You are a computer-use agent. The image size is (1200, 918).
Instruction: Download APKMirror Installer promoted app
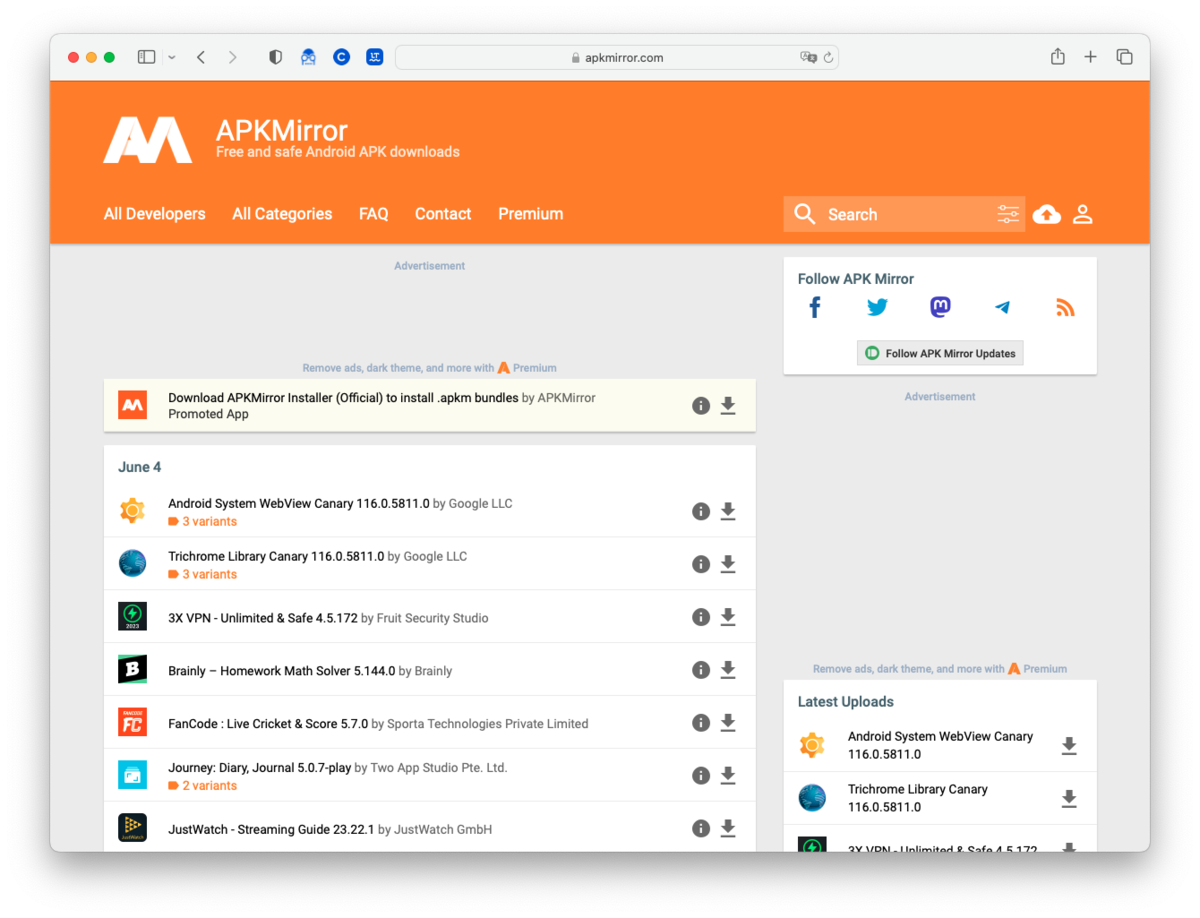728,405
